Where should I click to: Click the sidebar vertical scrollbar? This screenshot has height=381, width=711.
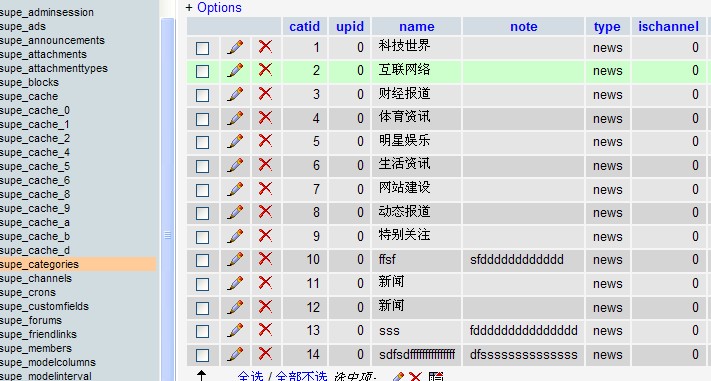pos(167,200)
